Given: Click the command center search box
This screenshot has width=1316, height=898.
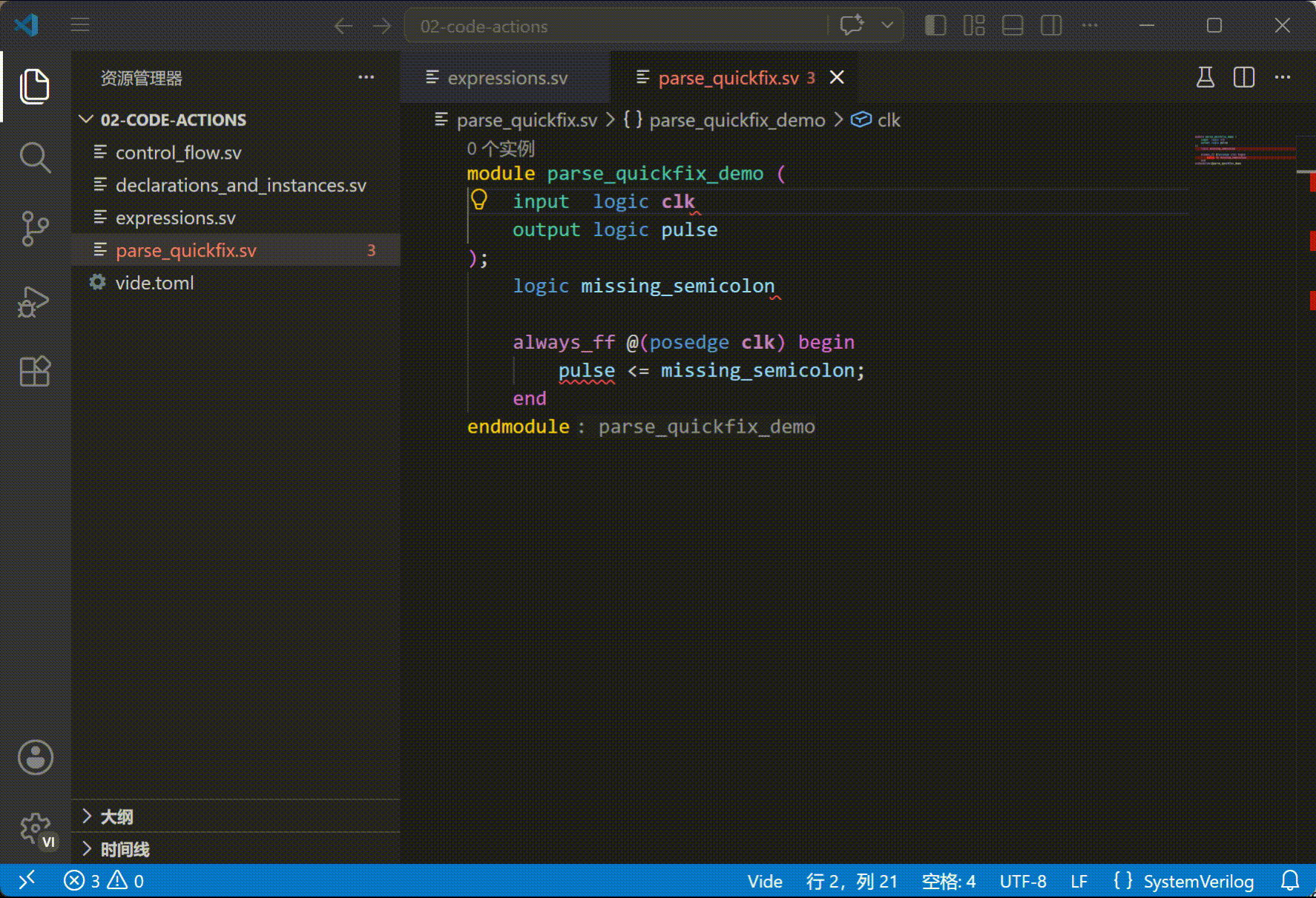Looking at the screenshot, I should 616,26.
